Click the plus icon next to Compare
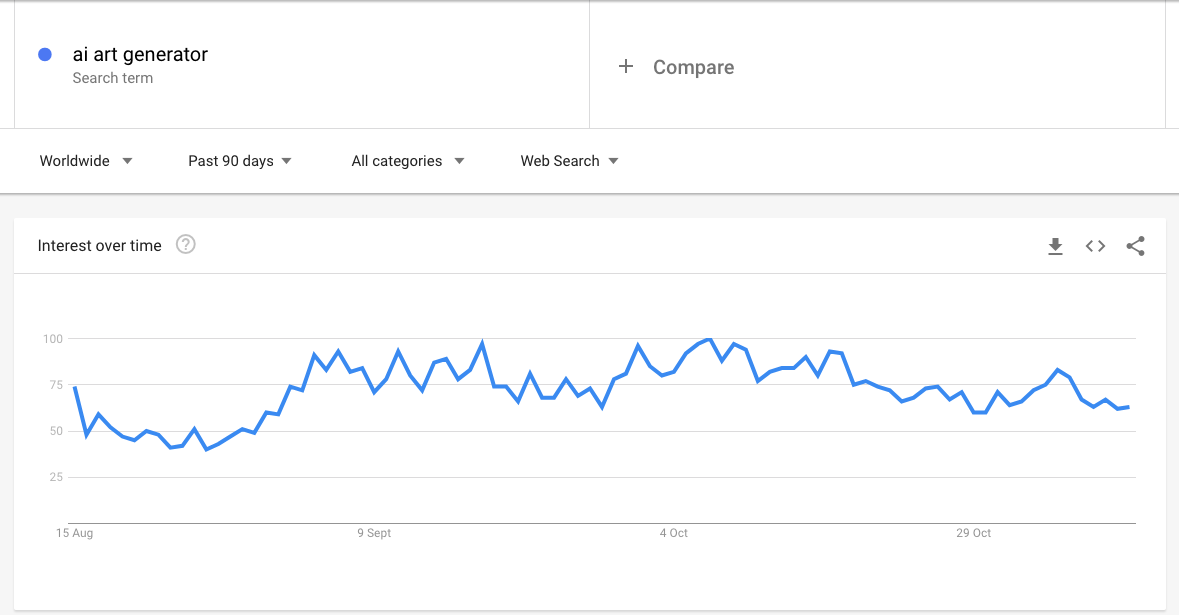The width and height of the screenshot is (1179, 615). [x=626, y=67]
